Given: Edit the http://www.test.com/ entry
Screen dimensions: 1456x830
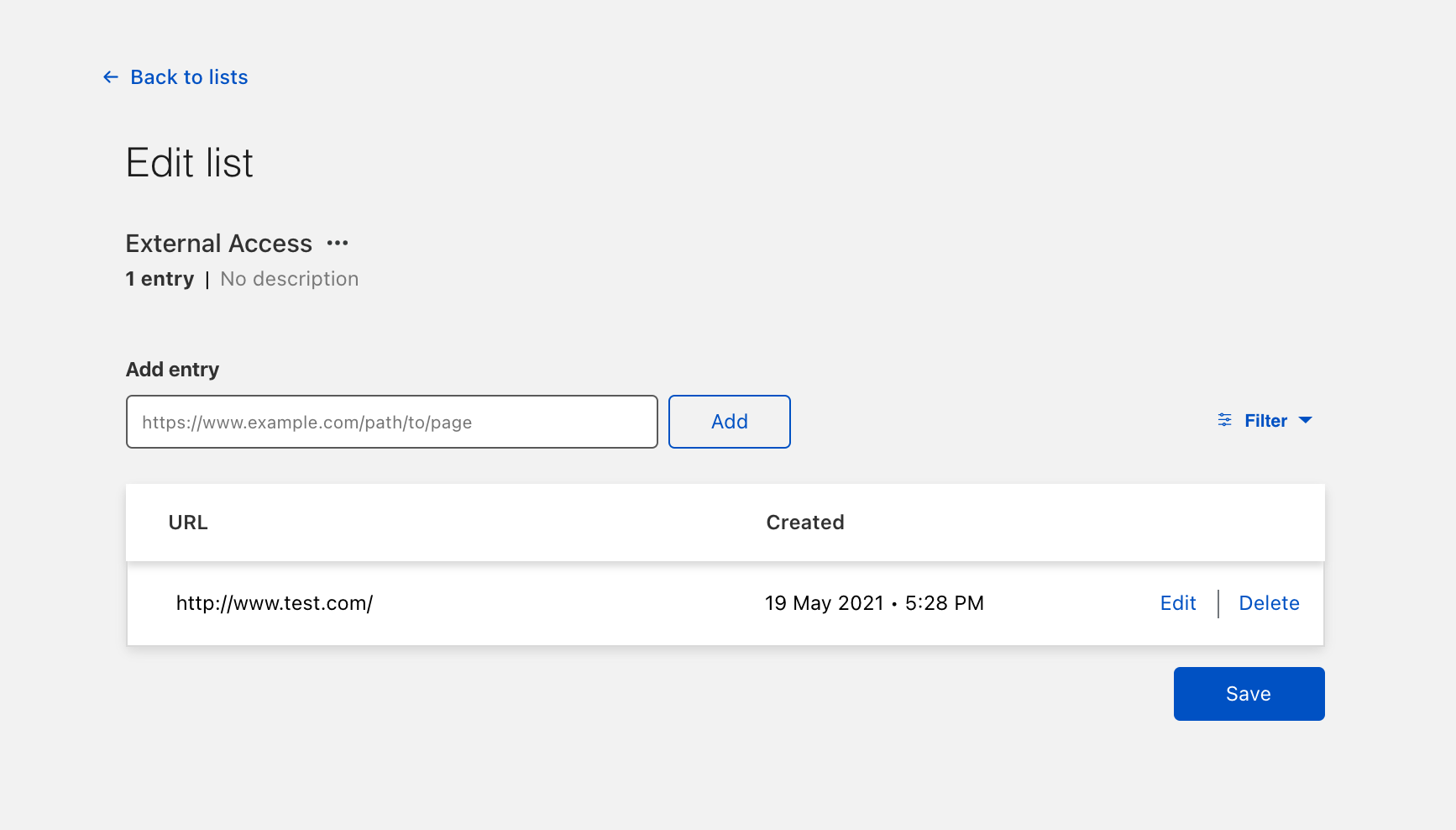Looking at the screenshot, I should pos(1178,603).
